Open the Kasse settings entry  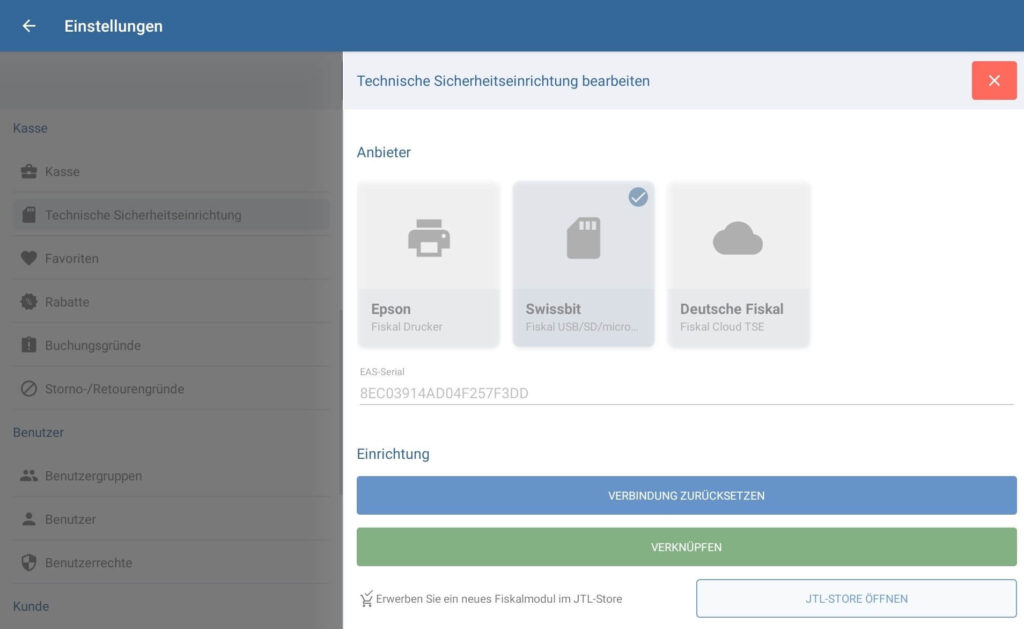[x=62, y=172]
